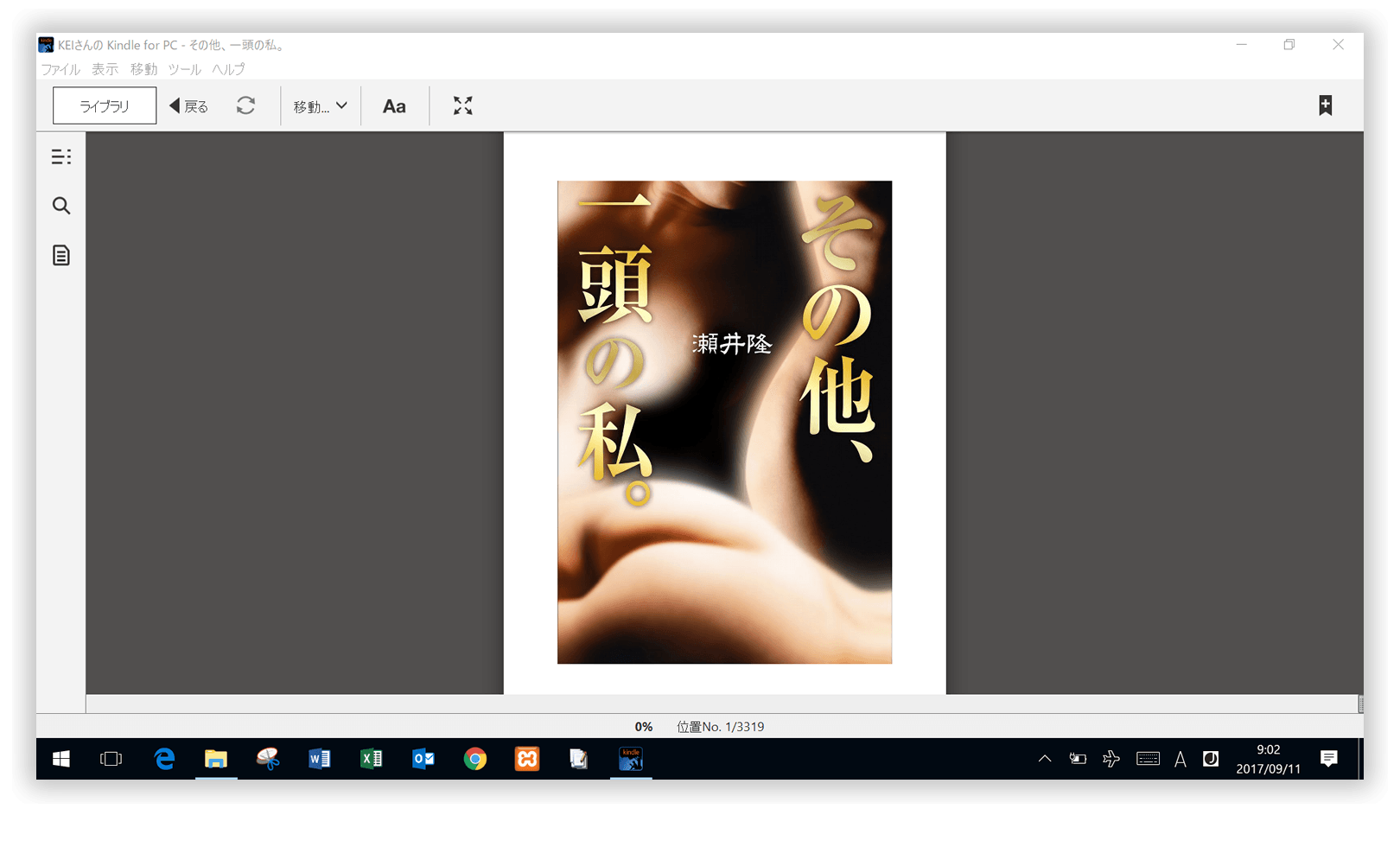Return to ライブラリ library

click(105, 105)
